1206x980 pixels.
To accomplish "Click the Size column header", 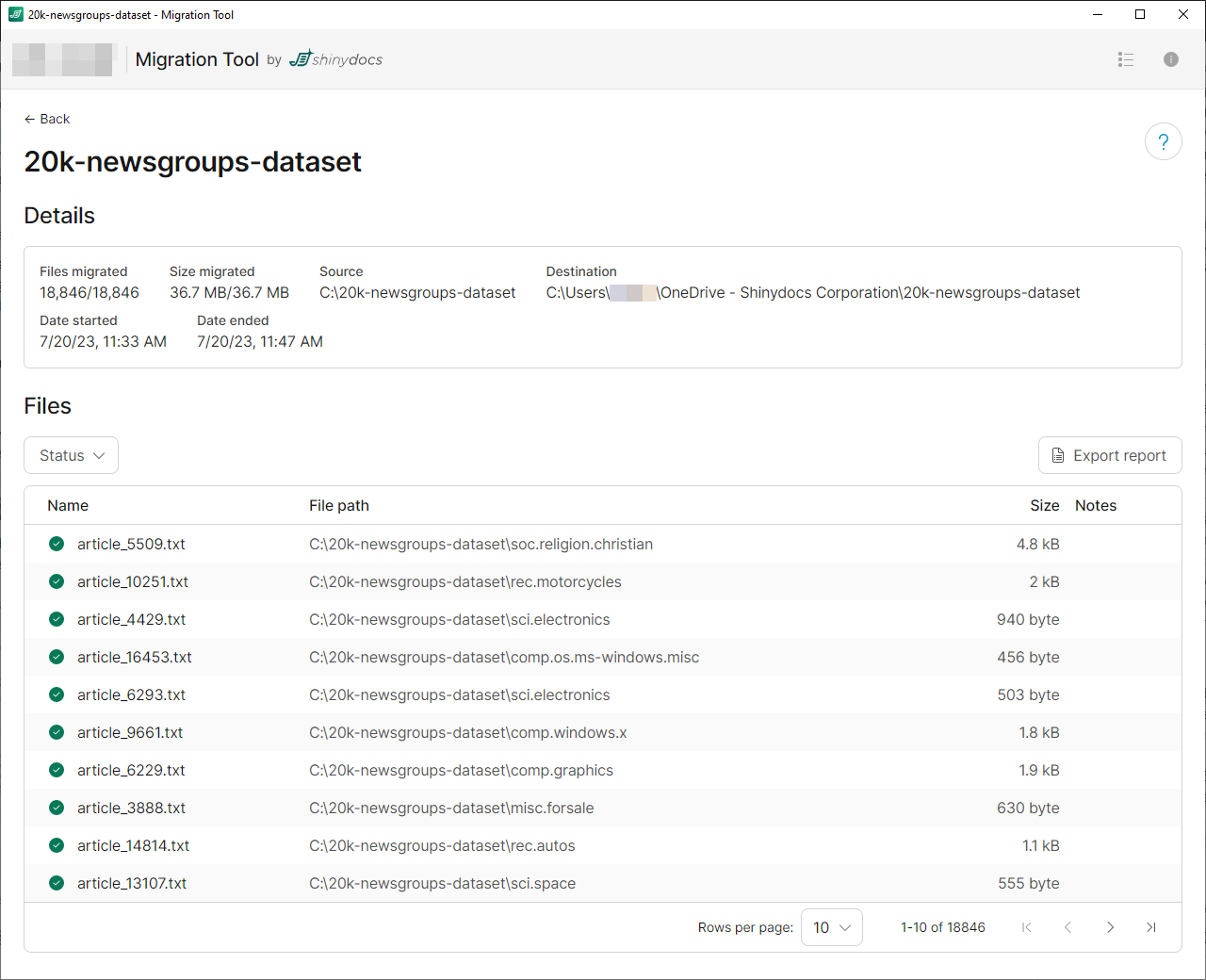I will 1044,506.
